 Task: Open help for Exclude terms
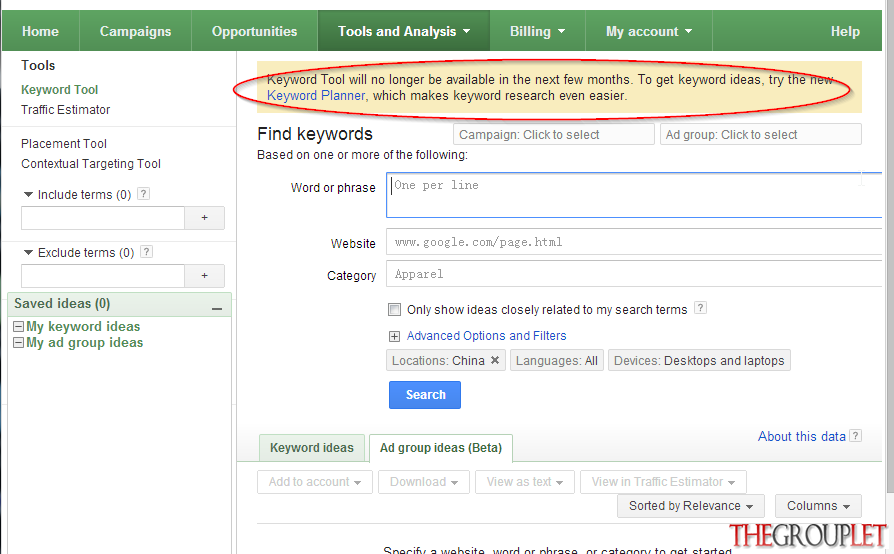pos(147,251)
